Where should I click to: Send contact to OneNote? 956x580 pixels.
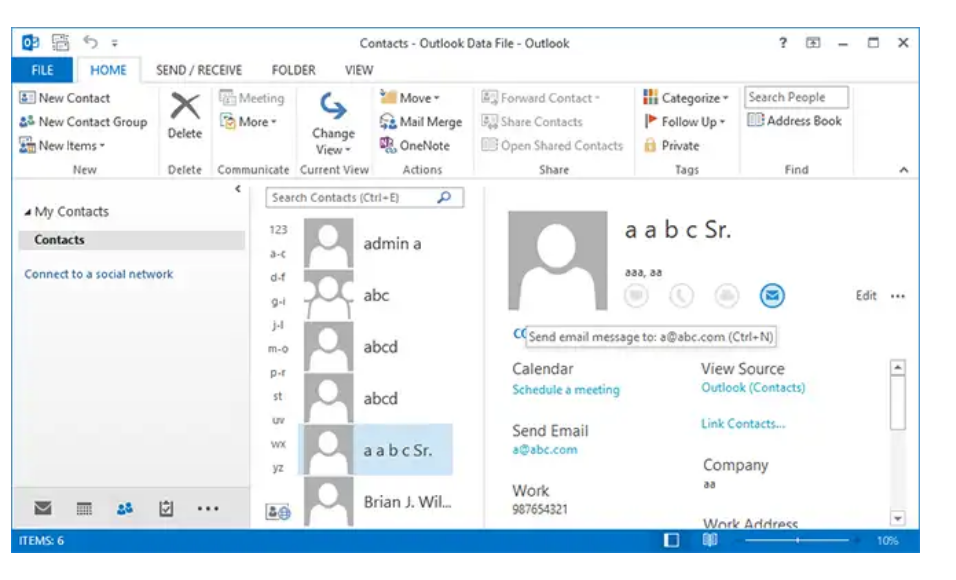coord(415,145)
